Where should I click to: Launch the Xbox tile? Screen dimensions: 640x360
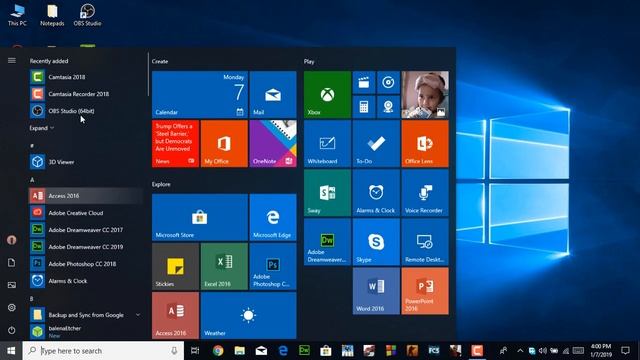tap(327, 95)
